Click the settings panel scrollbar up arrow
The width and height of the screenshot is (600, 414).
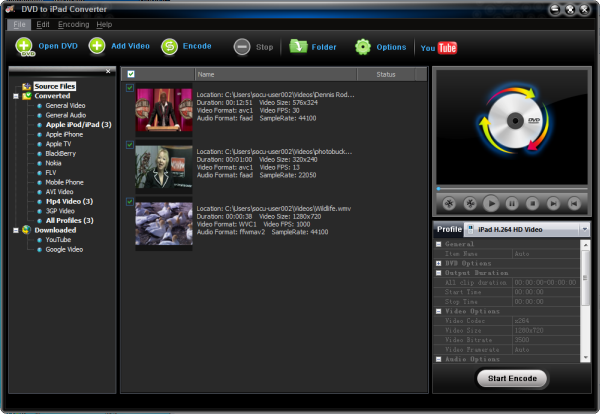point(585,245)
